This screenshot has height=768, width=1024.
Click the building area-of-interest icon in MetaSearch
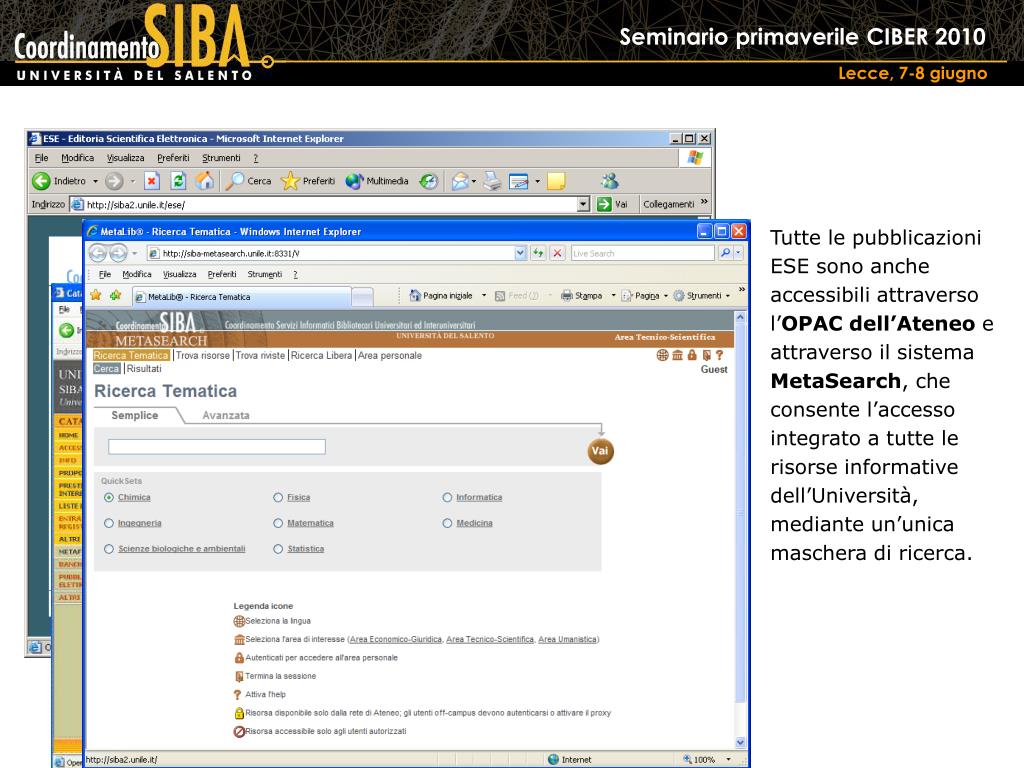677,355
